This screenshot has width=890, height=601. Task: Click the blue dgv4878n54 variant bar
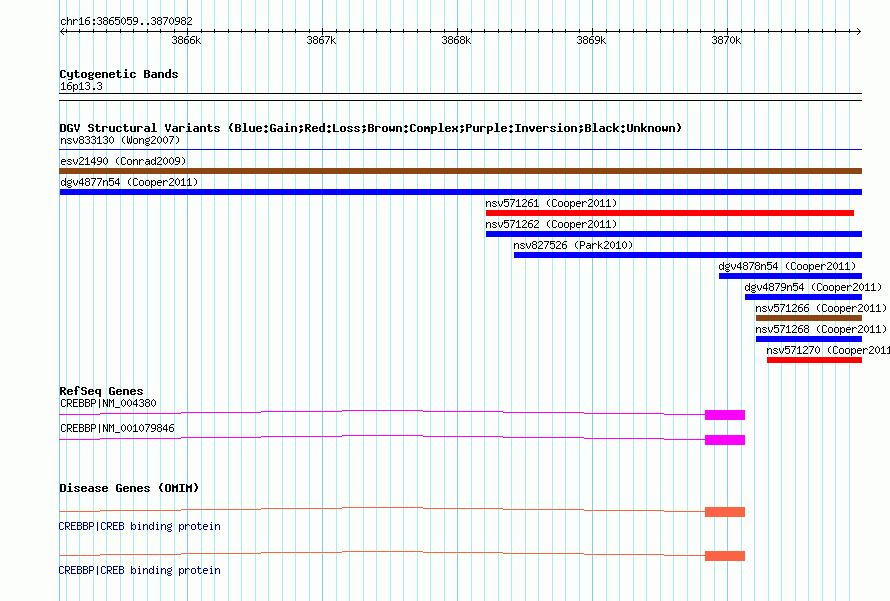[x=790, y=276]
